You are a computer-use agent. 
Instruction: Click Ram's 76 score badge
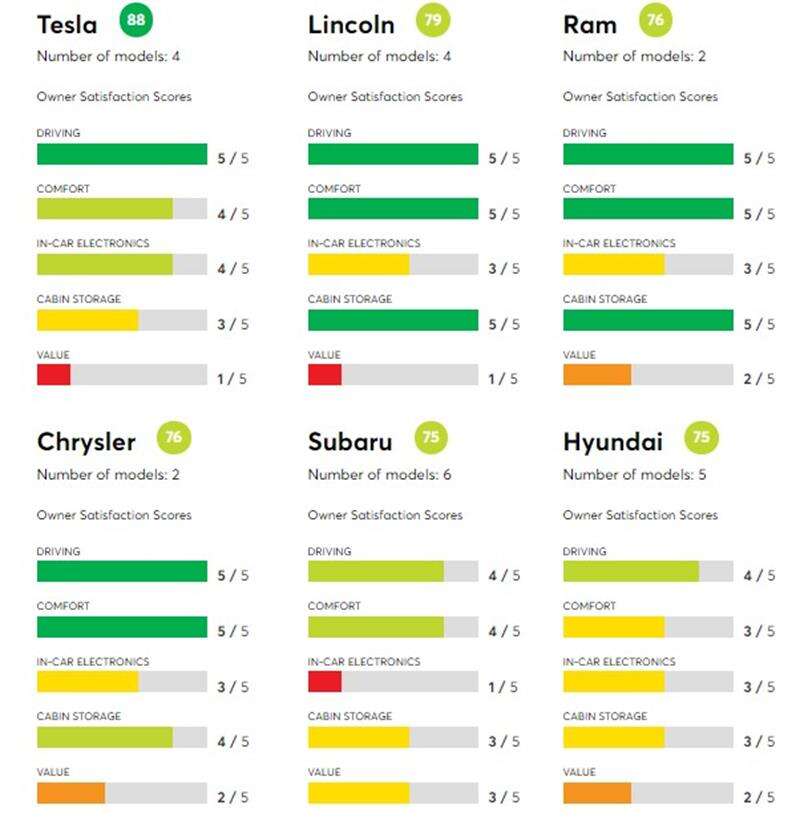click(x=656, y=20)
